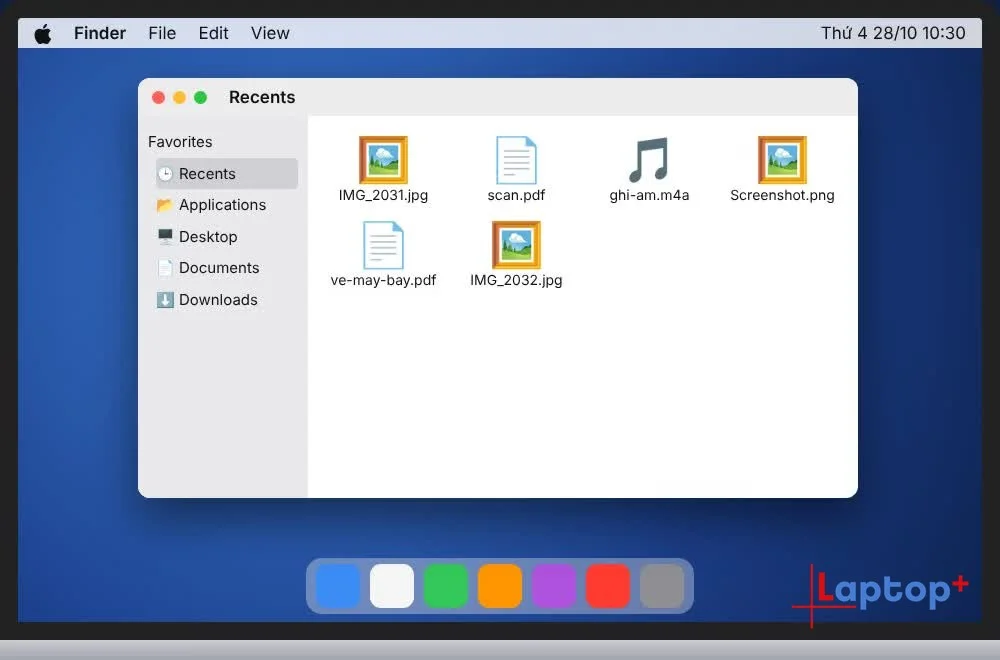Minimize the Recents window with the yellow button
The width and height of the screenshot is (1000, 660).
tap(179, 98)
